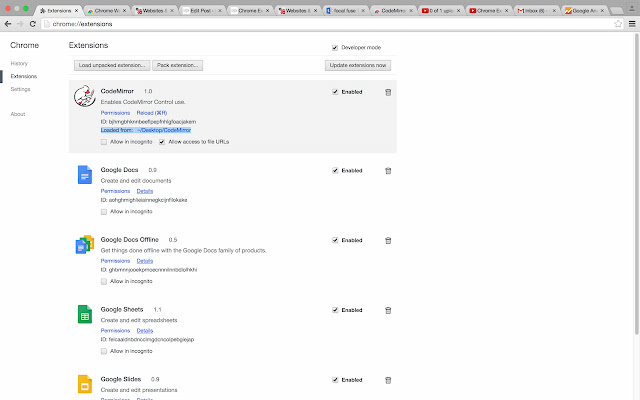
Task: Check Allow in incognito for Google Docs Offline
Action: click(x=104, y=282)
